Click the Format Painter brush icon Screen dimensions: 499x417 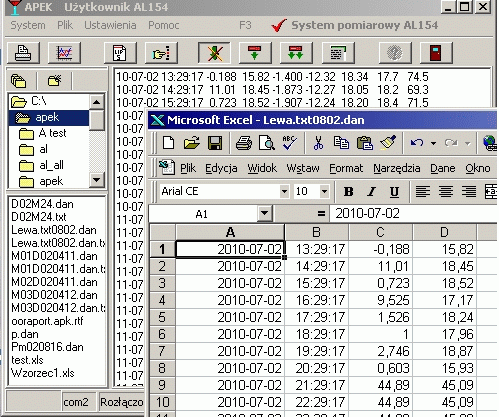coord(388,142)
